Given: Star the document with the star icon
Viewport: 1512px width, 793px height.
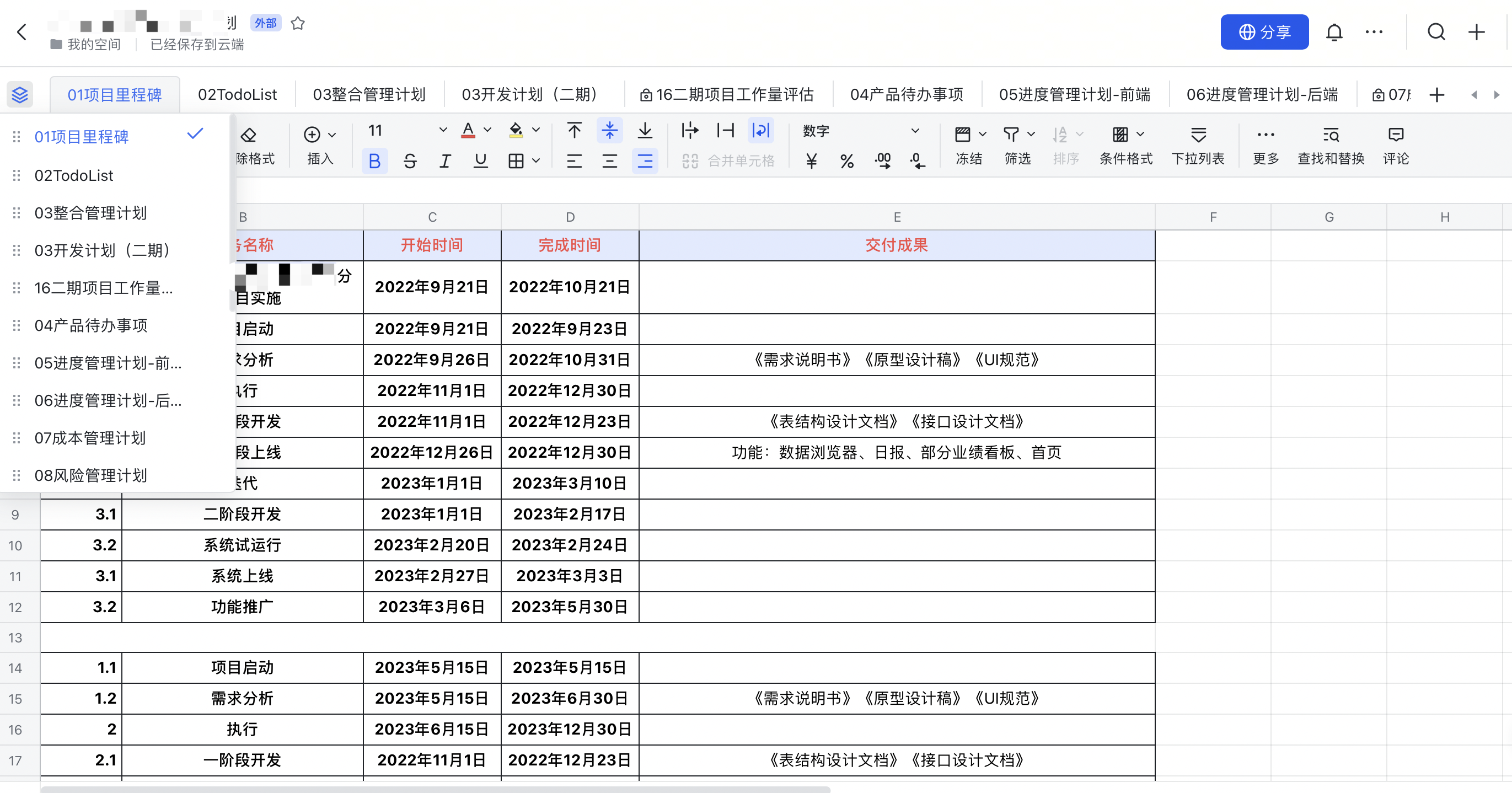Looking at the screenshot, I should [298, 24].
